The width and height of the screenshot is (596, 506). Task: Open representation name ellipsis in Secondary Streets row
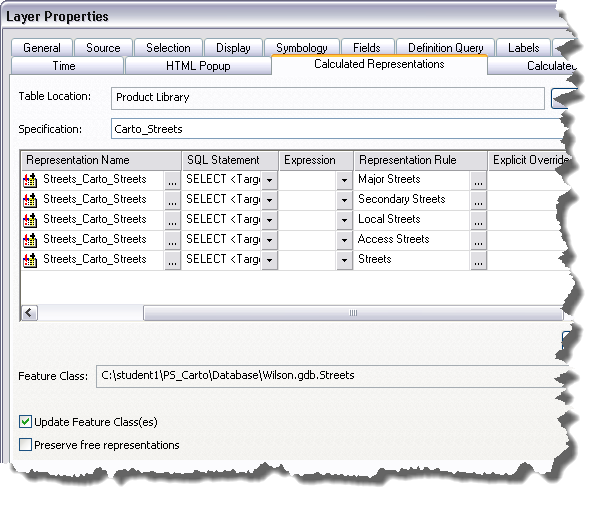(x=172, y=201)
